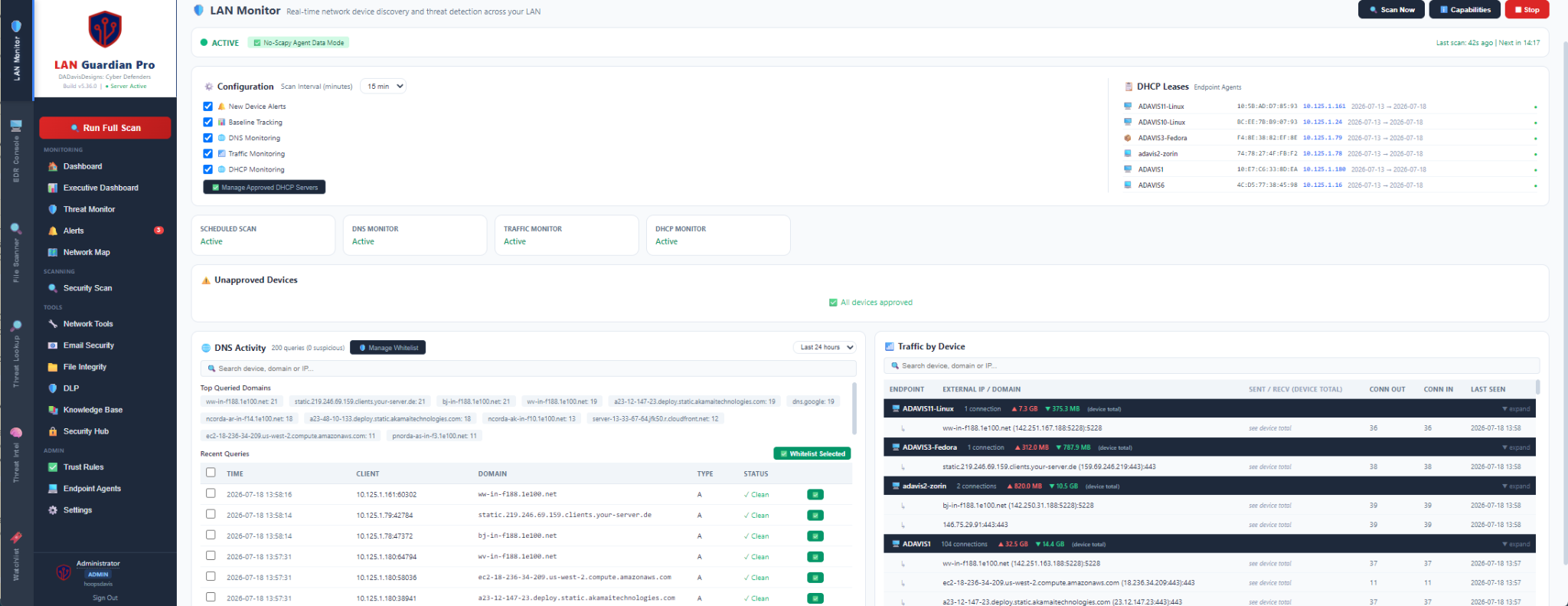
Task: Open the File Scanner sidebar icon
Action: click(16, 228)
